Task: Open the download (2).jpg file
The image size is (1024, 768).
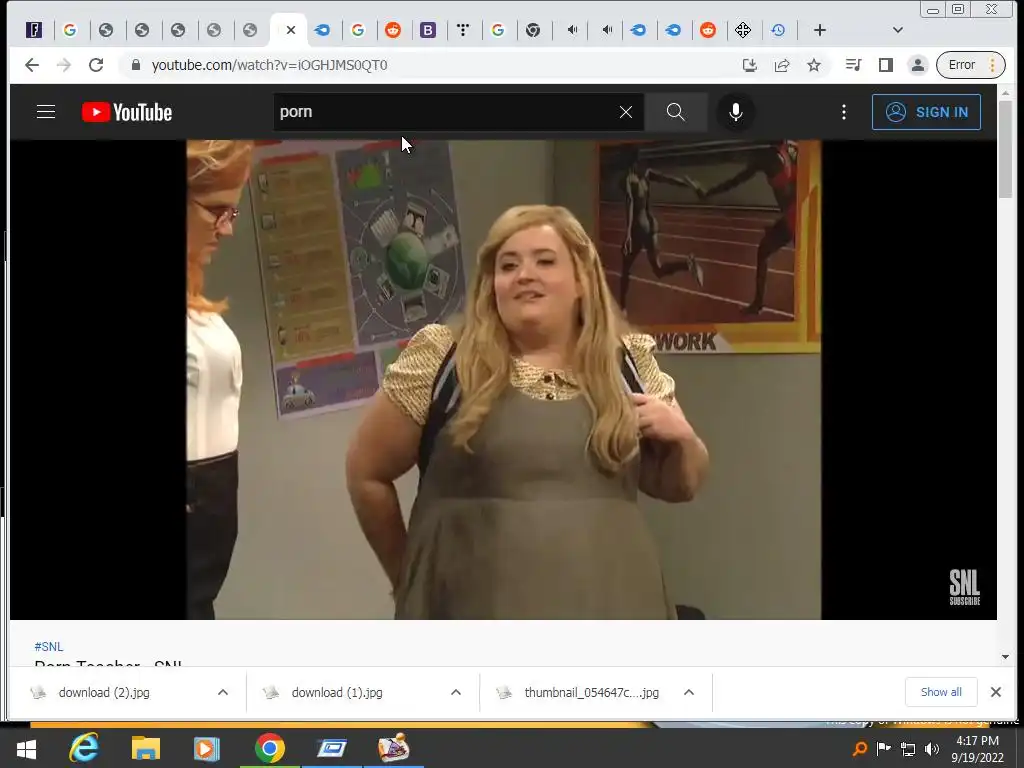Action: (104, 692)
